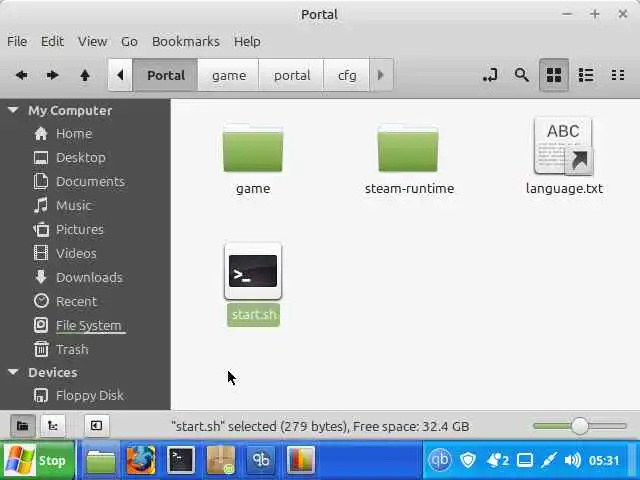Open Trash in the sidebar

coord(72,349)
